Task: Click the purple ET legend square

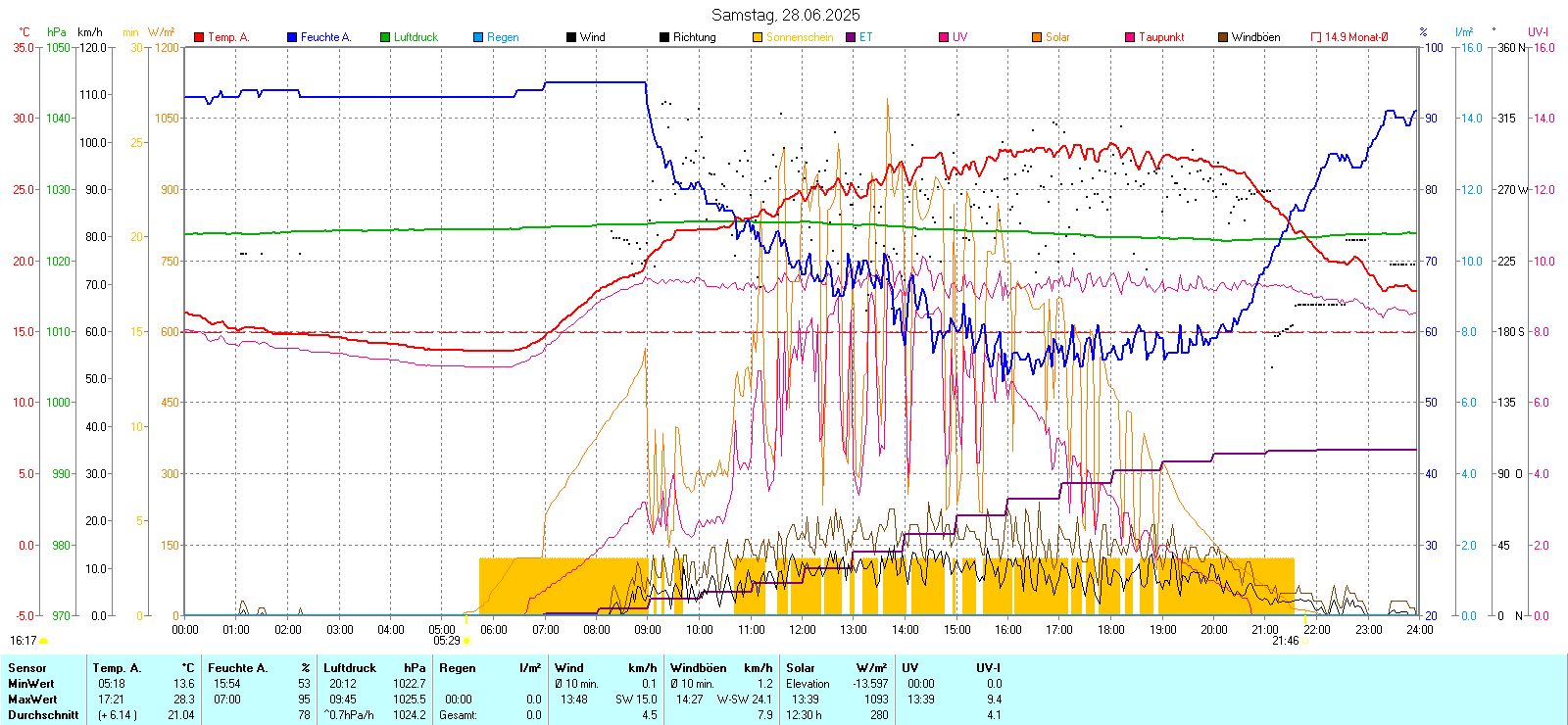Action: (x=851, y=37)
